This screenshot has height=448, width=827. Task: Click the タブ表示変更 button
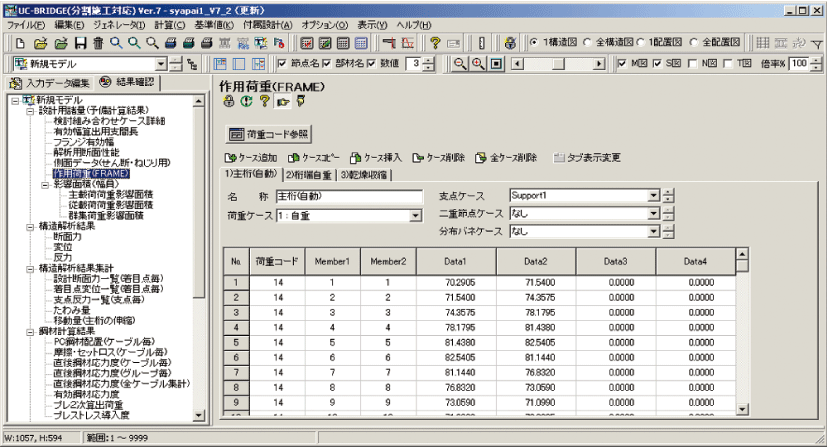pyautogui.click(x=586, y=158)
